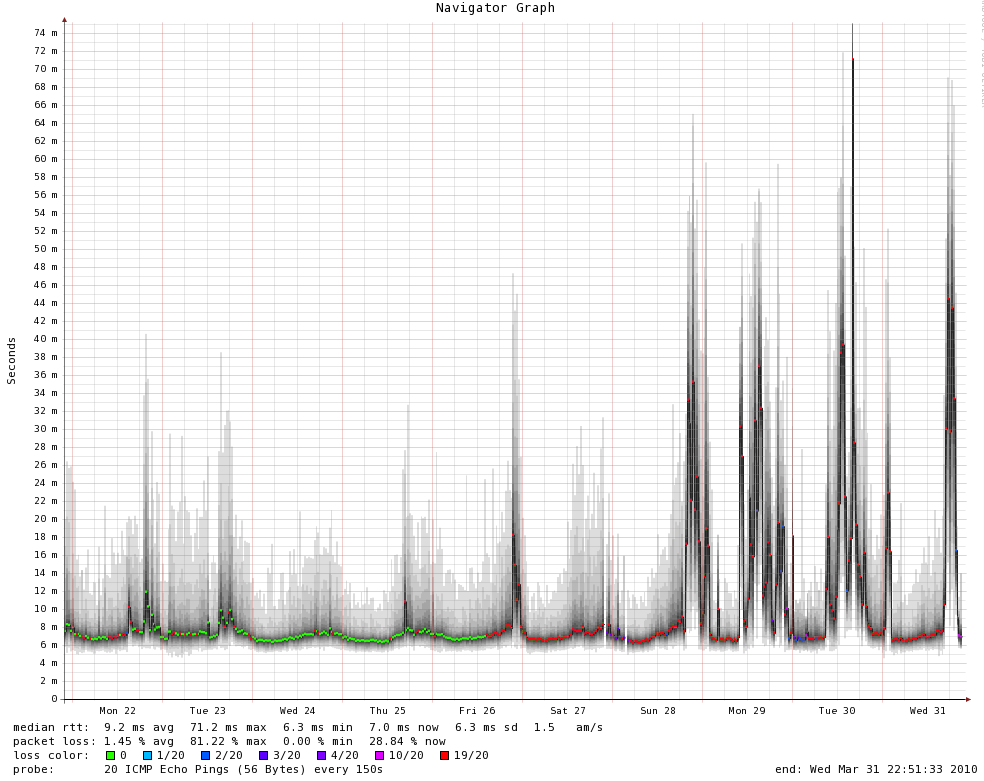Click the 6.3 ms sd value

point(489,727)
